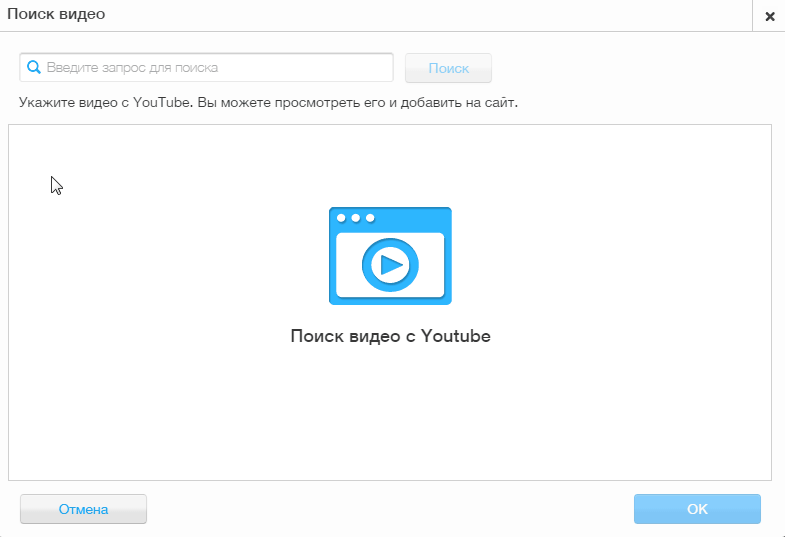Close the 'Поиск видео' dialog with X
The width and height of the screenshot is (785, 537).
pos(769,16)
